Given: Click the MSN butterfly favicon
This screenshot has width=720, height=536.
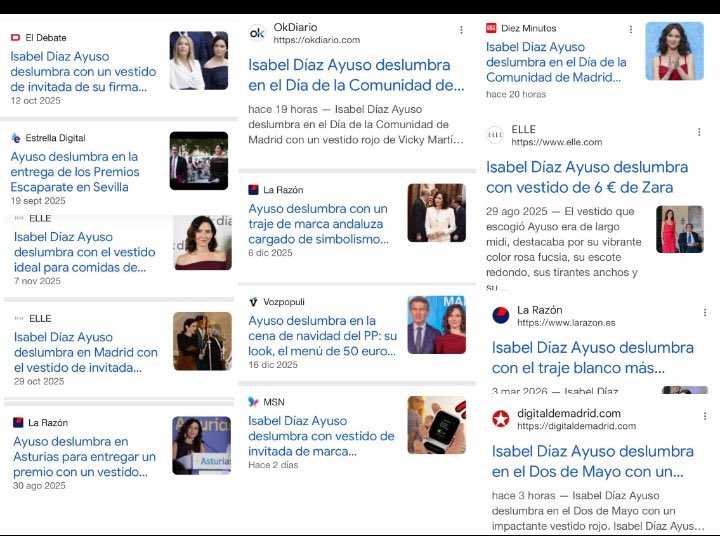Looking at the screenshot, I should point(253,402).
